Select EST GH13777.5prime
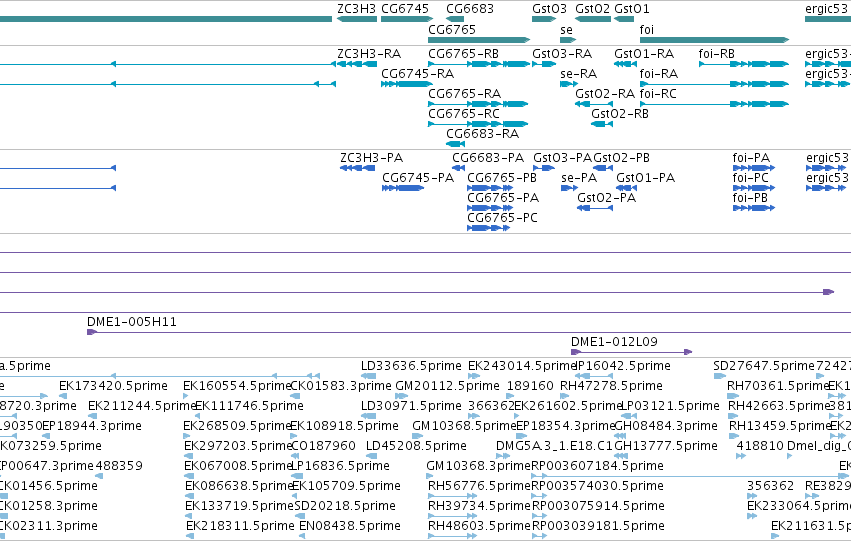 (x=666, y=446)
